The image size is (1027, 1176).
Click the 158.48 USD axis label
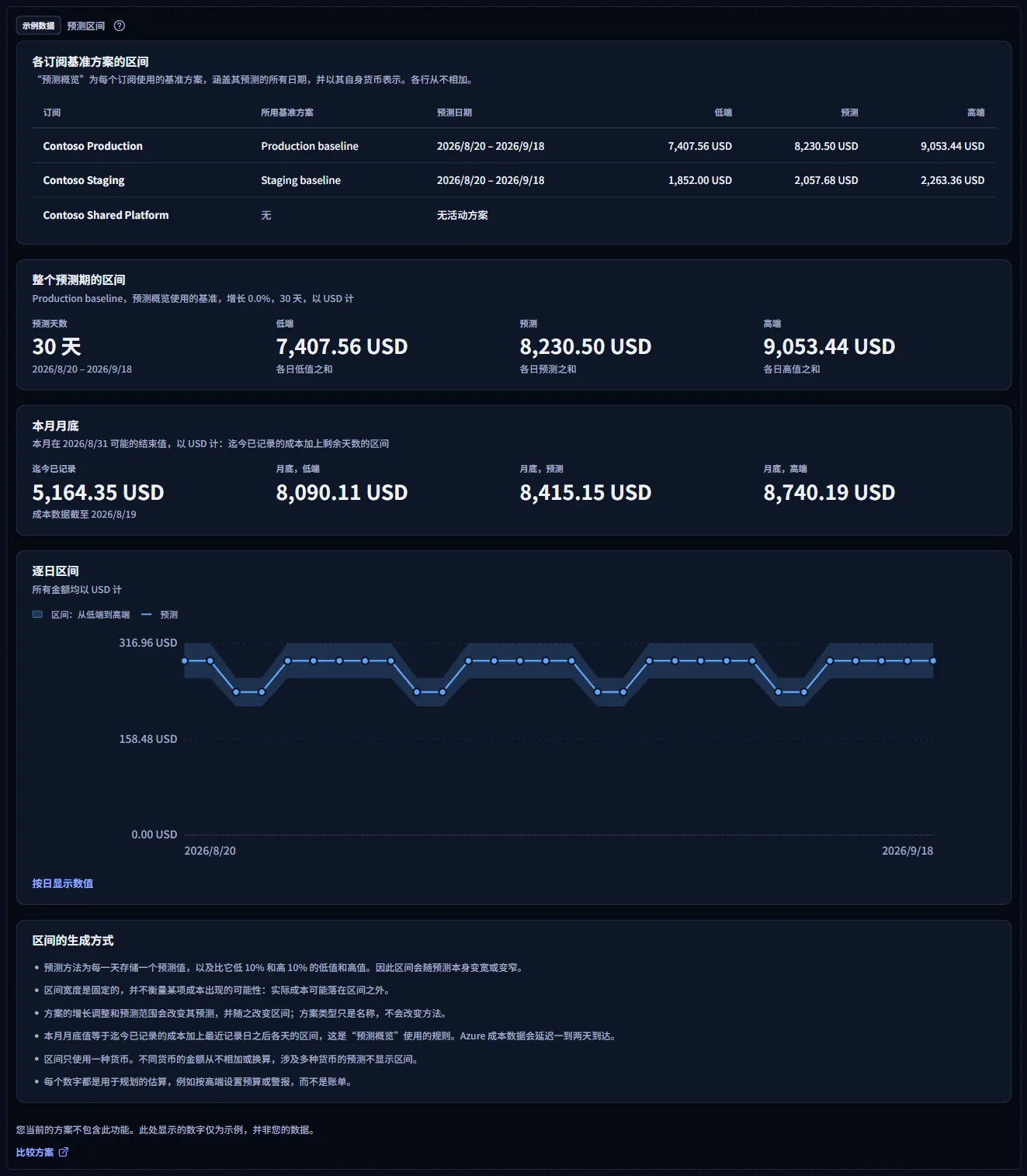click(x=147, y=739)
